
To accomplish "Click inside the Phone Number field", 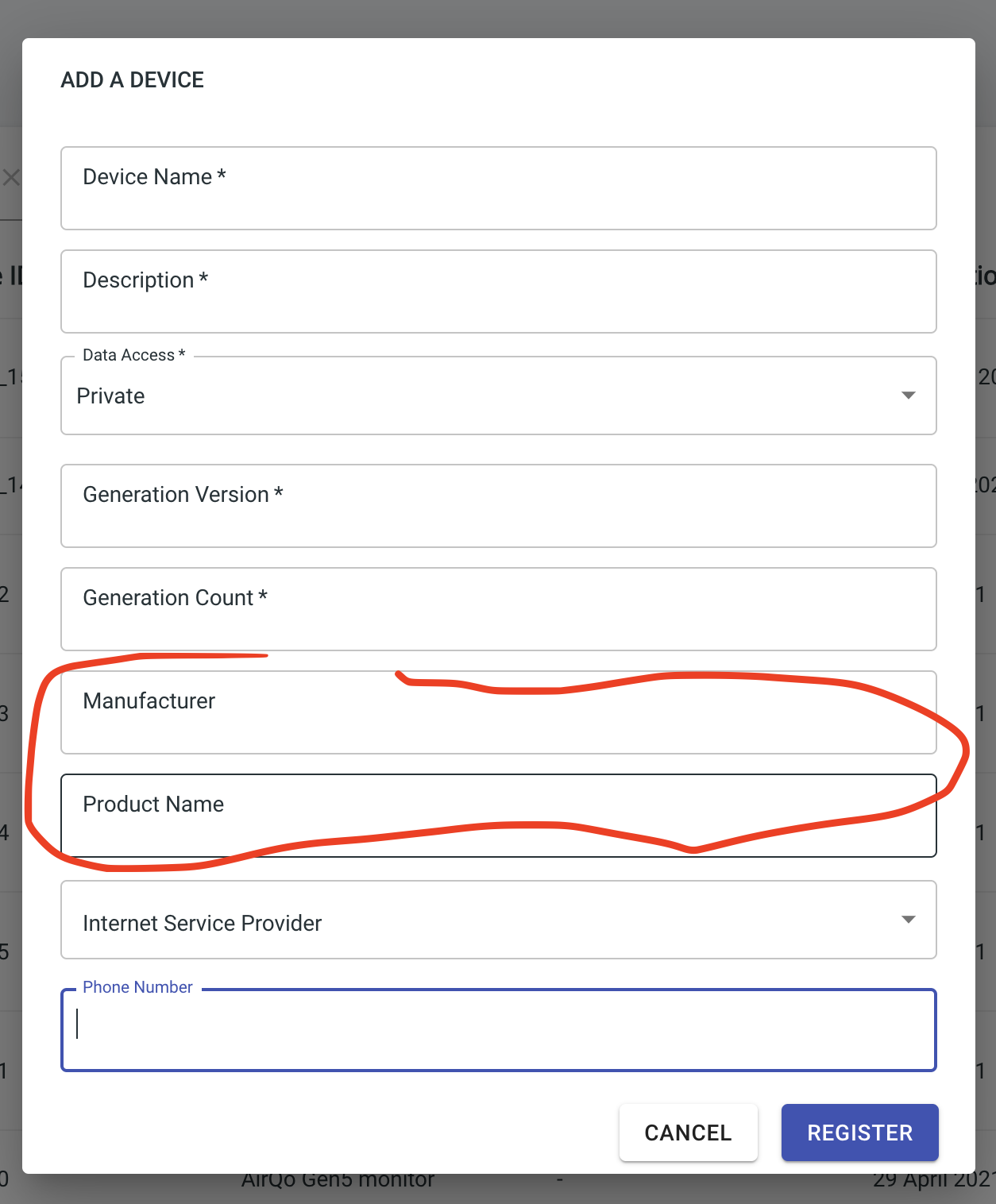I will pyautogui.click(x=498, y=1030).
